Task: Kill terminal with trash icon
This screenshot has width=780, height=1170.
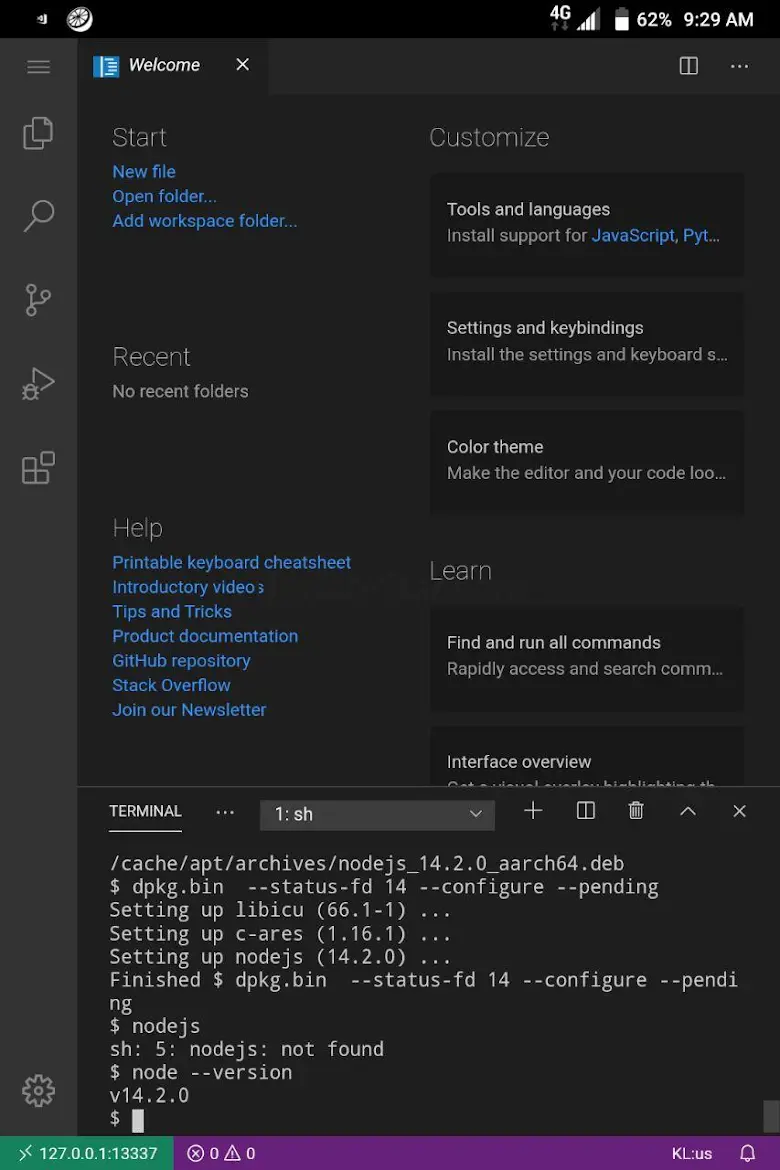Action: [x=636, y=811]
